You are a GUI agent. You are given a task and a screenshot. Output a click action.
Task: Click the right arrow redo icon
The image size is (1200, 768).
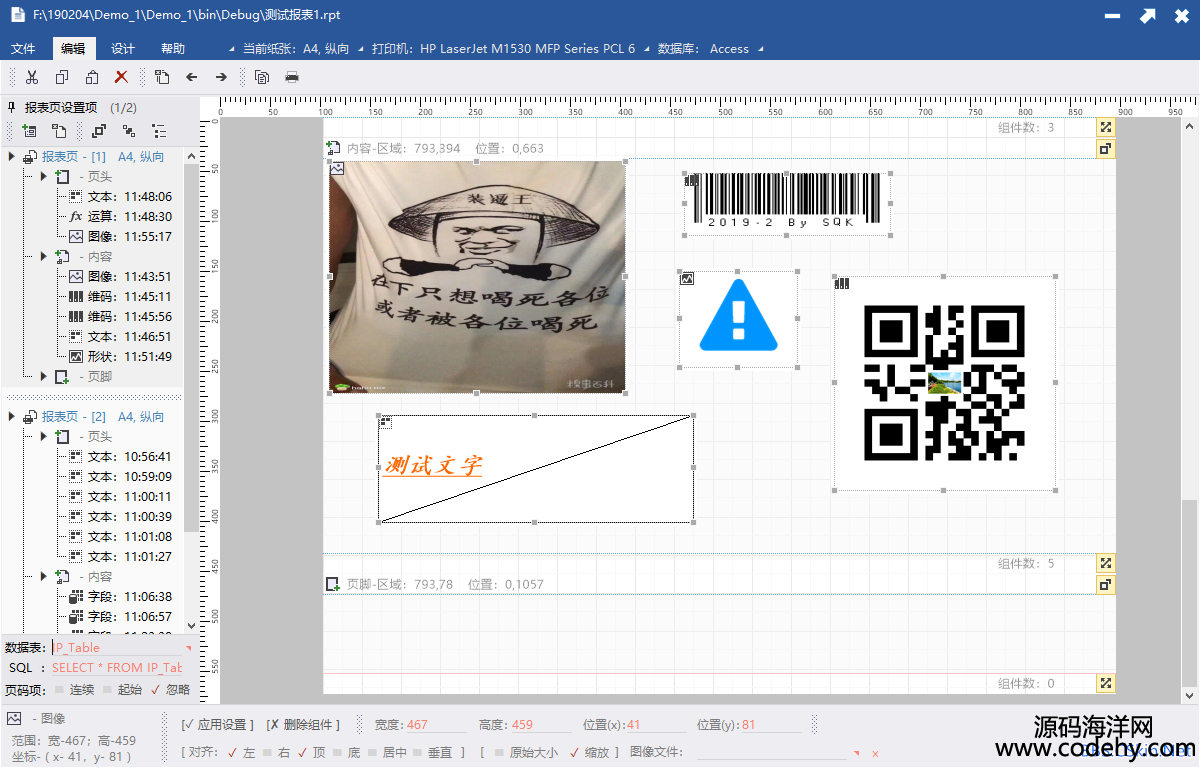point(221,77)
